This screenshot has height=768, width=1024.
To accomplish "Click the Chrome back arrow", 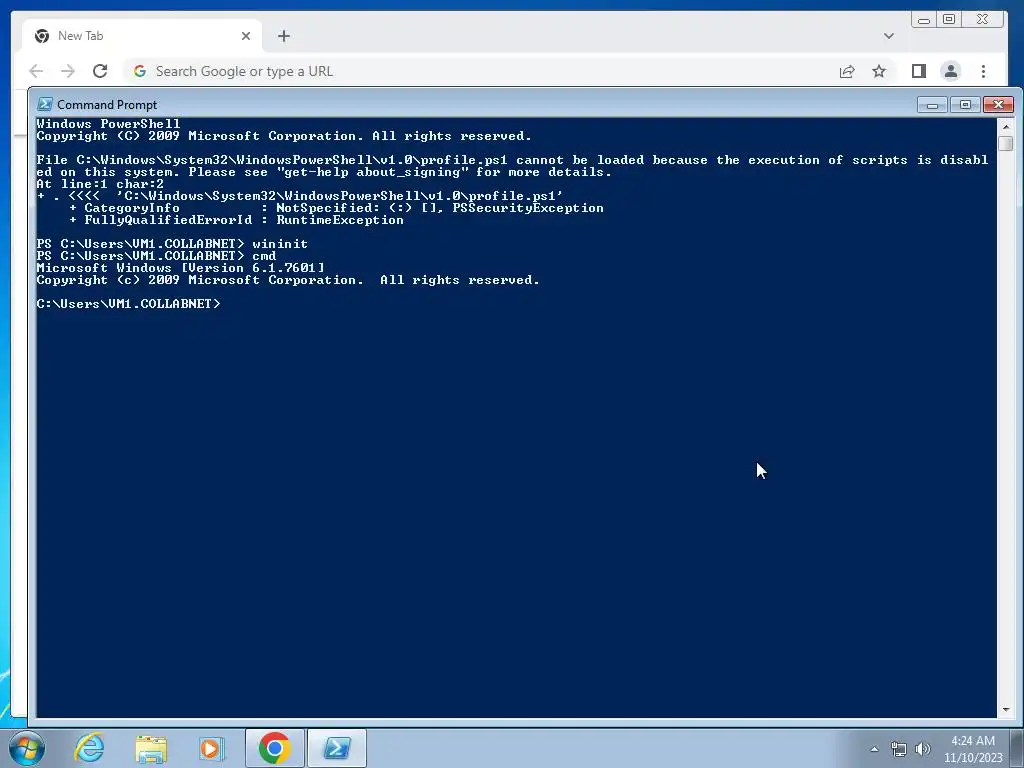I will 36,71.
